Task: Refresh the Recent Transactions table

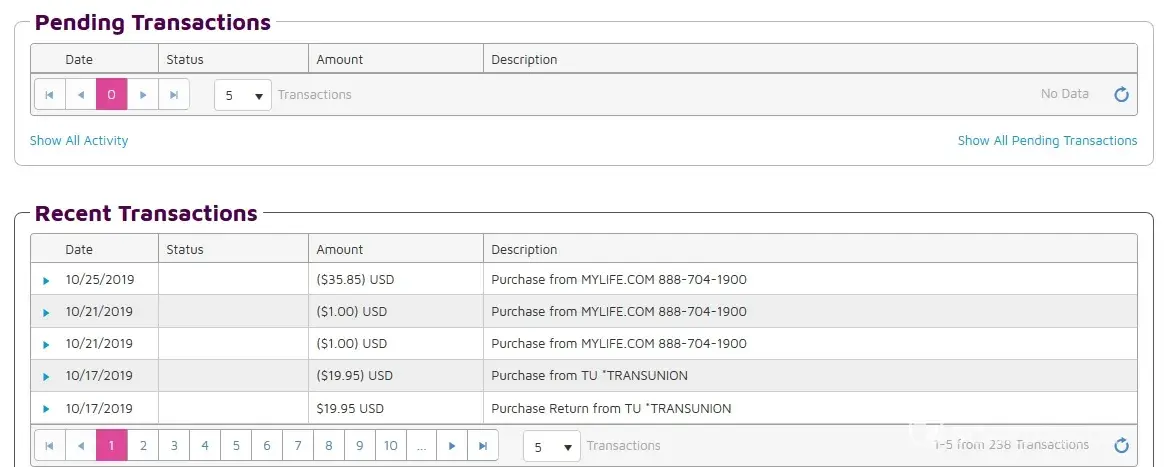Action: coord(1121,446)
